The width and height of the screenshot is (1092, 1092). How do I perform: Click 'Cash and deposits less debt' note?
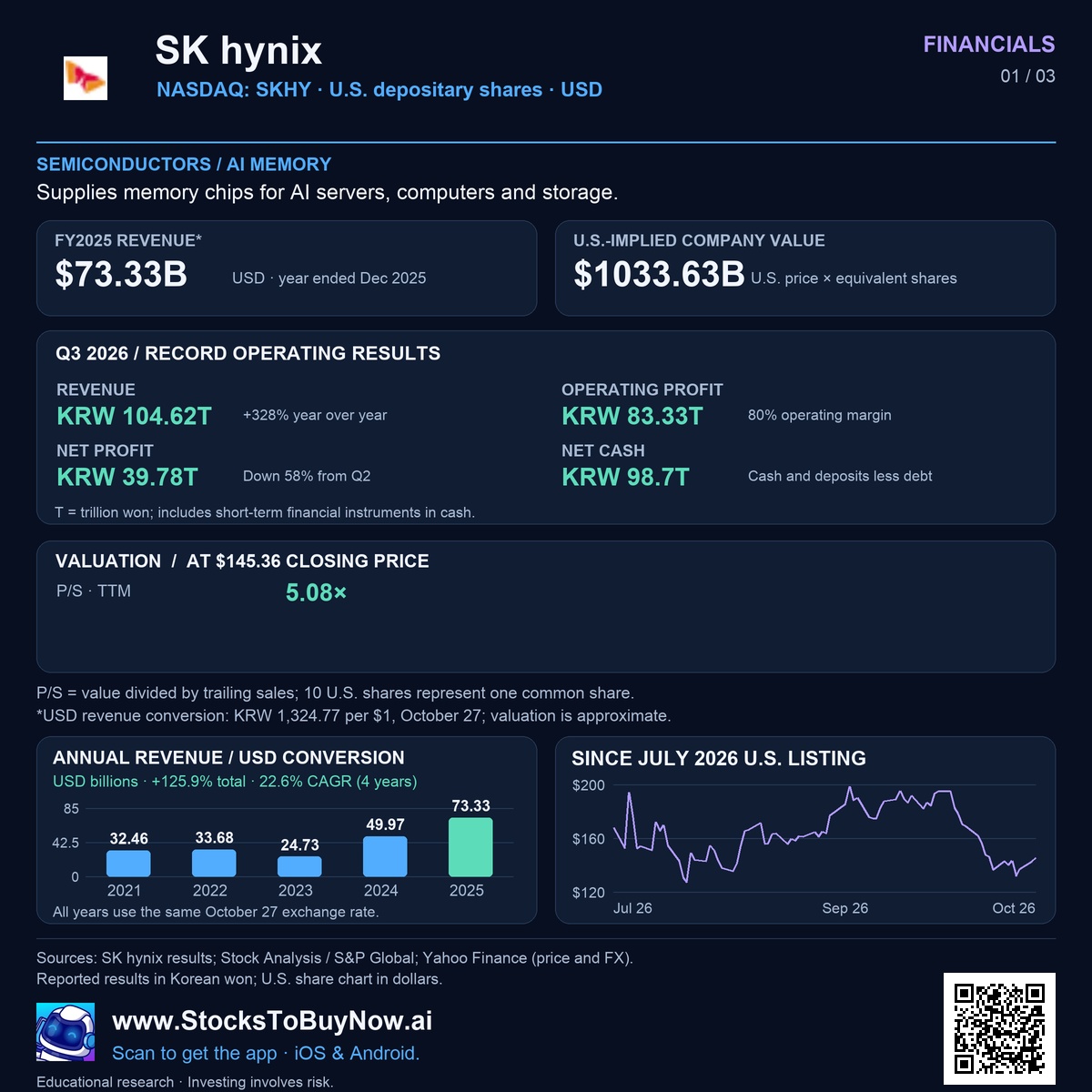[x=840, y=476]
